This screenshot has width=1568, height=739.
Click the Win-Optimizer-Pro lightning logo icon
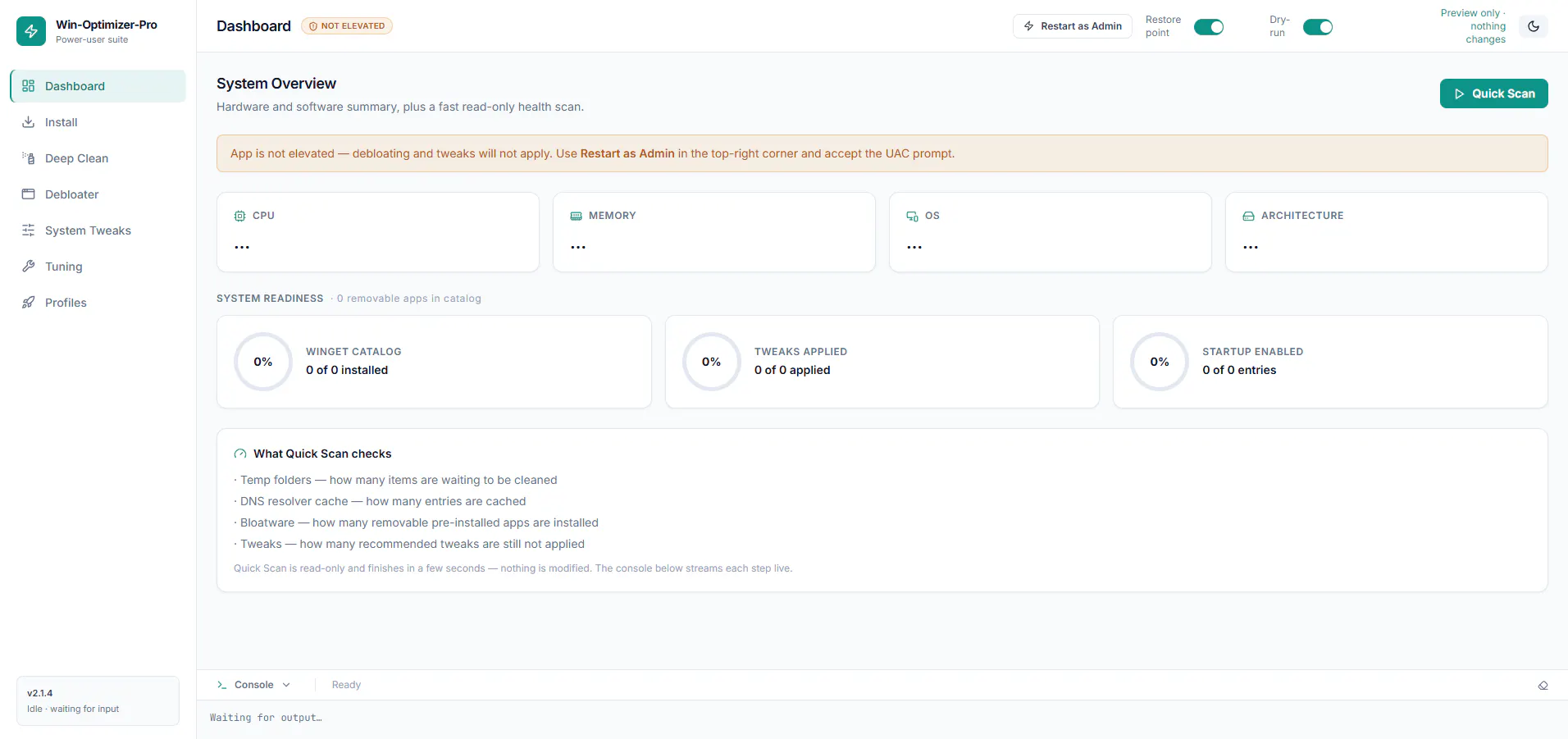31,31
